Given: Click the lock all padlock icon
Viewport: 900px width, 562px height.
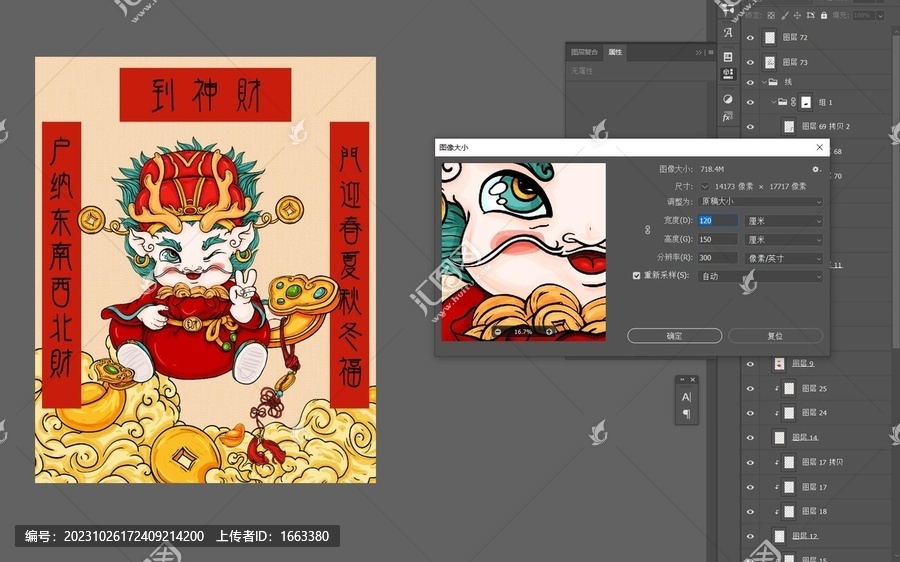Looking at the screenshot, I should pos(824,15).
